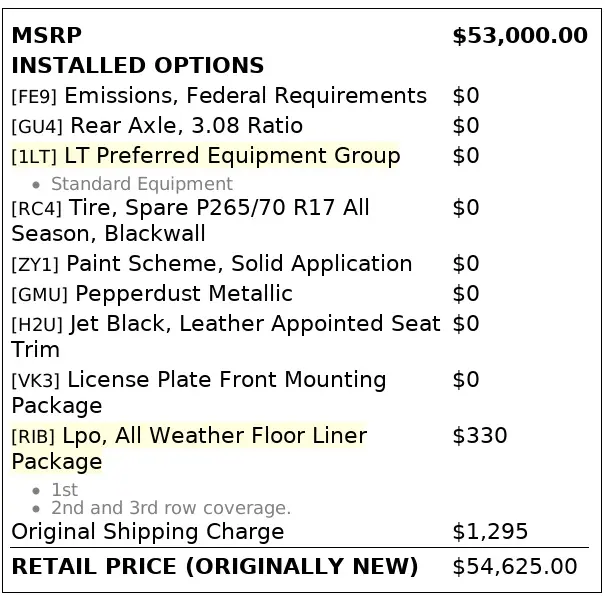605x598 pixels.
Task: Select the Tire, Spare P265/70 R17 line
Action: tap(217, 208)
